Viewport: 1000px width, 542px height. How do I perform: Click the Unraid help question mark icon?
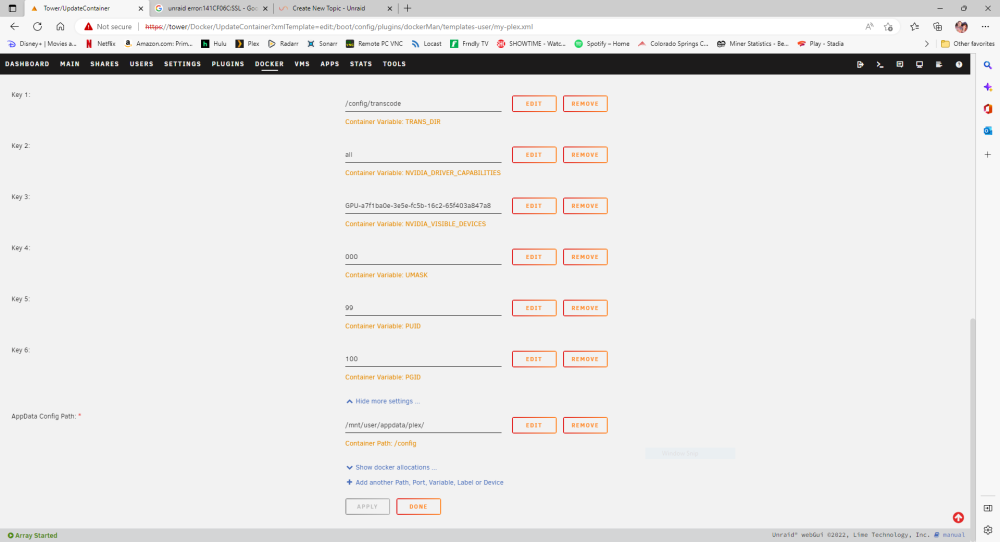[959, 64]
